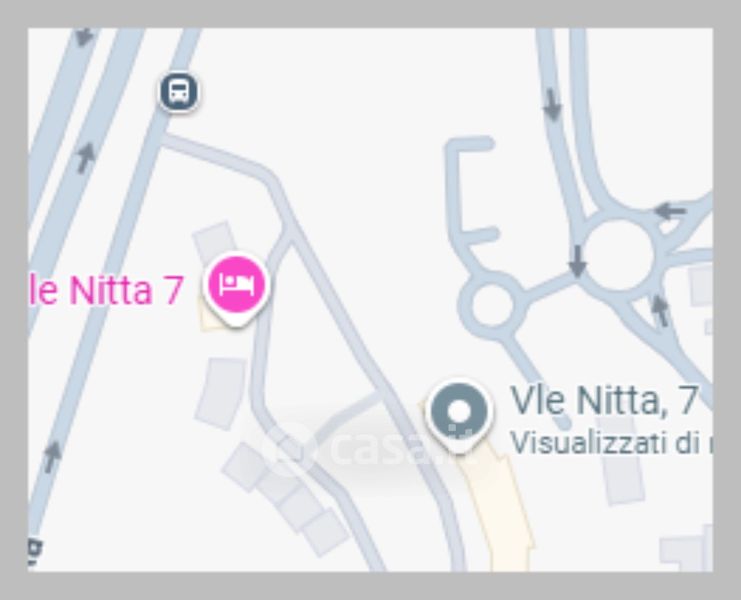This screenshot has height=600, width=741.
Task: Click the gray building below the hotel marker
Action: pyautogui.click(x=221, y=394)
